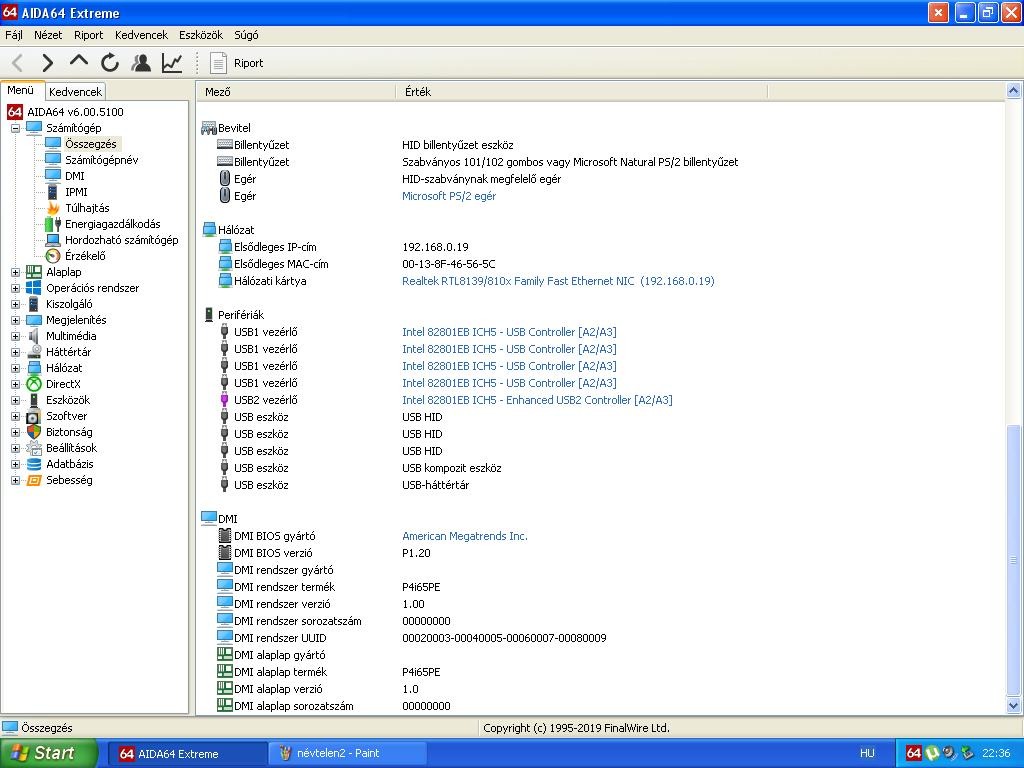Click the Alaplap motherboard icon

point(34,272)
